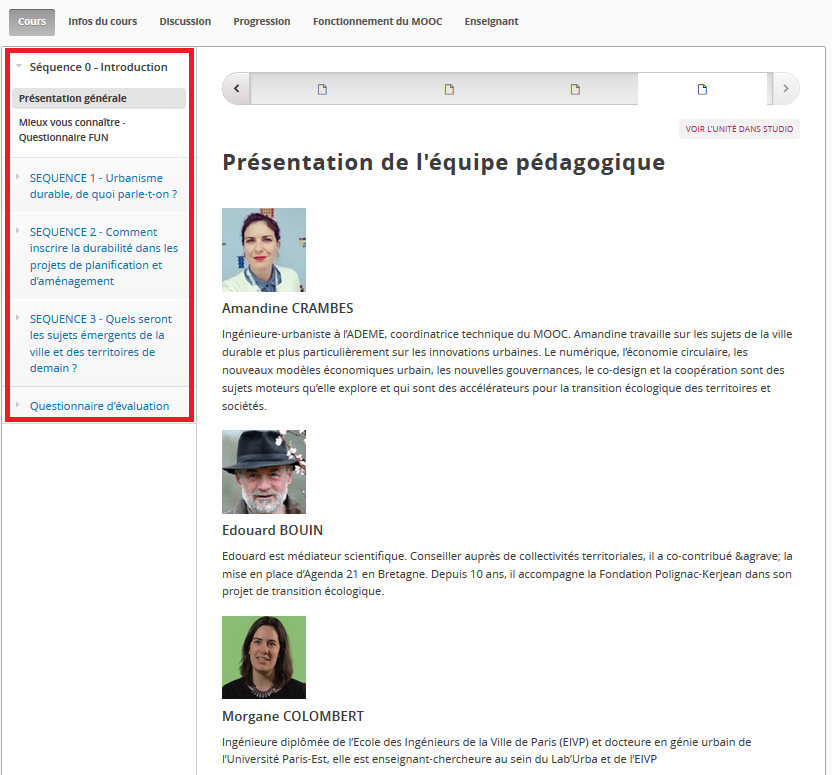This screenshot has width=832, height=775.
Task: Open the first unit page icon
Action: [322, 89]
